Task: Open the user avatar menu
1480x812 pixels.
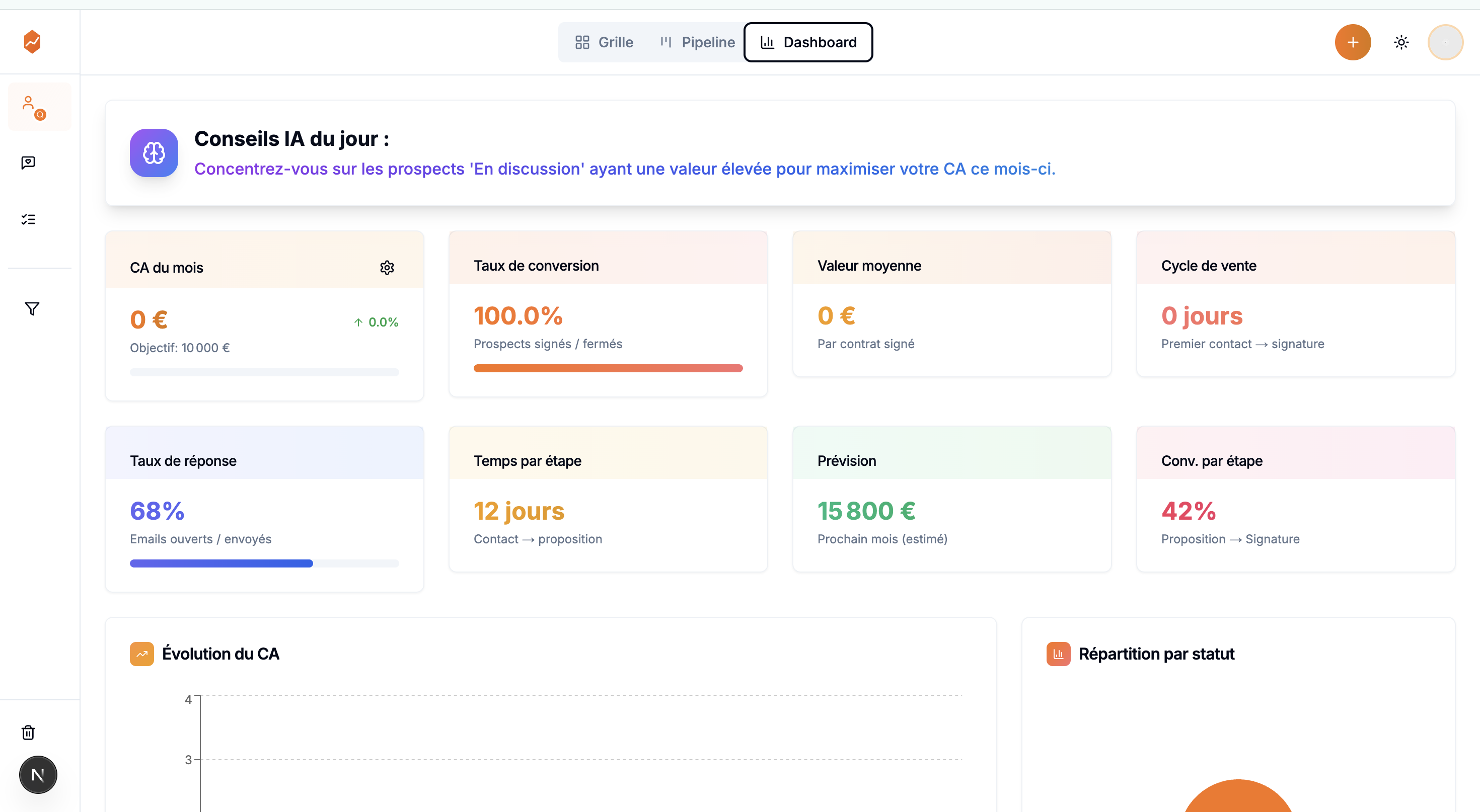Action: (1445, 42)
